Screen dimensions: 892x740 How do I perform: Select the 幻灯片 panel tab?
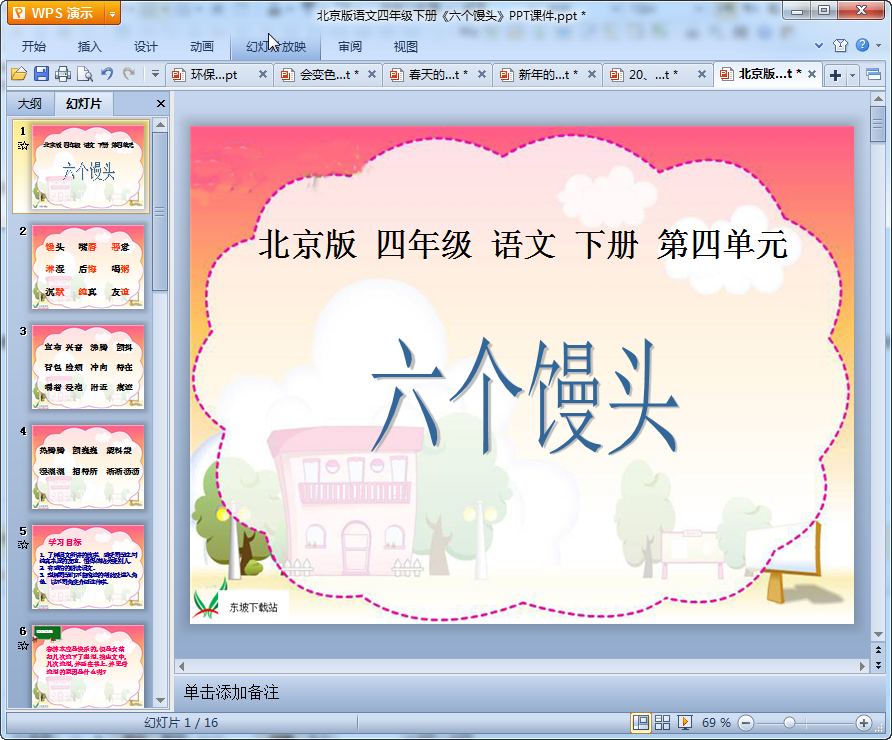click(84, 104)
